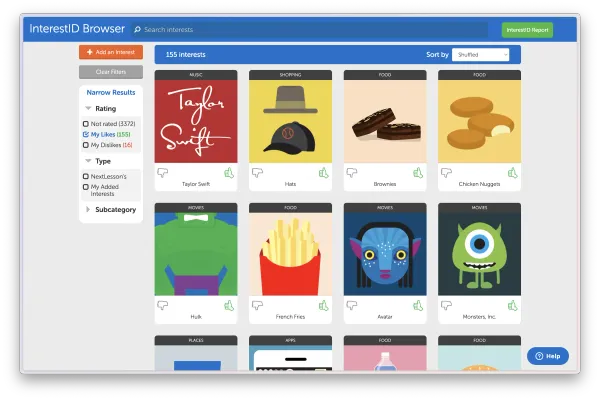Viewport: 600px width, 400px height.
Task: Click thumbs down on Taylor Swift card
Action: click(163, 173)
